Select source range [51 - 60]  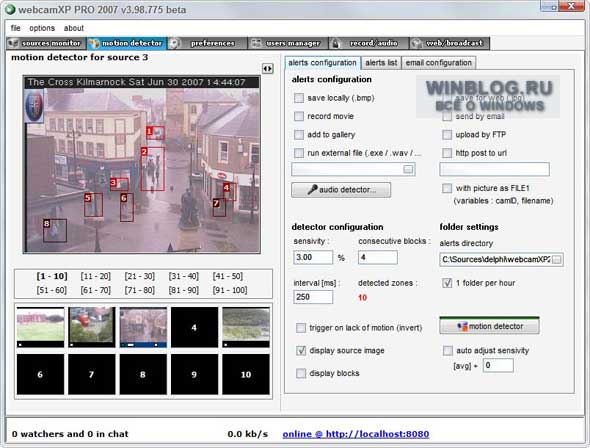tap(52, 290)
